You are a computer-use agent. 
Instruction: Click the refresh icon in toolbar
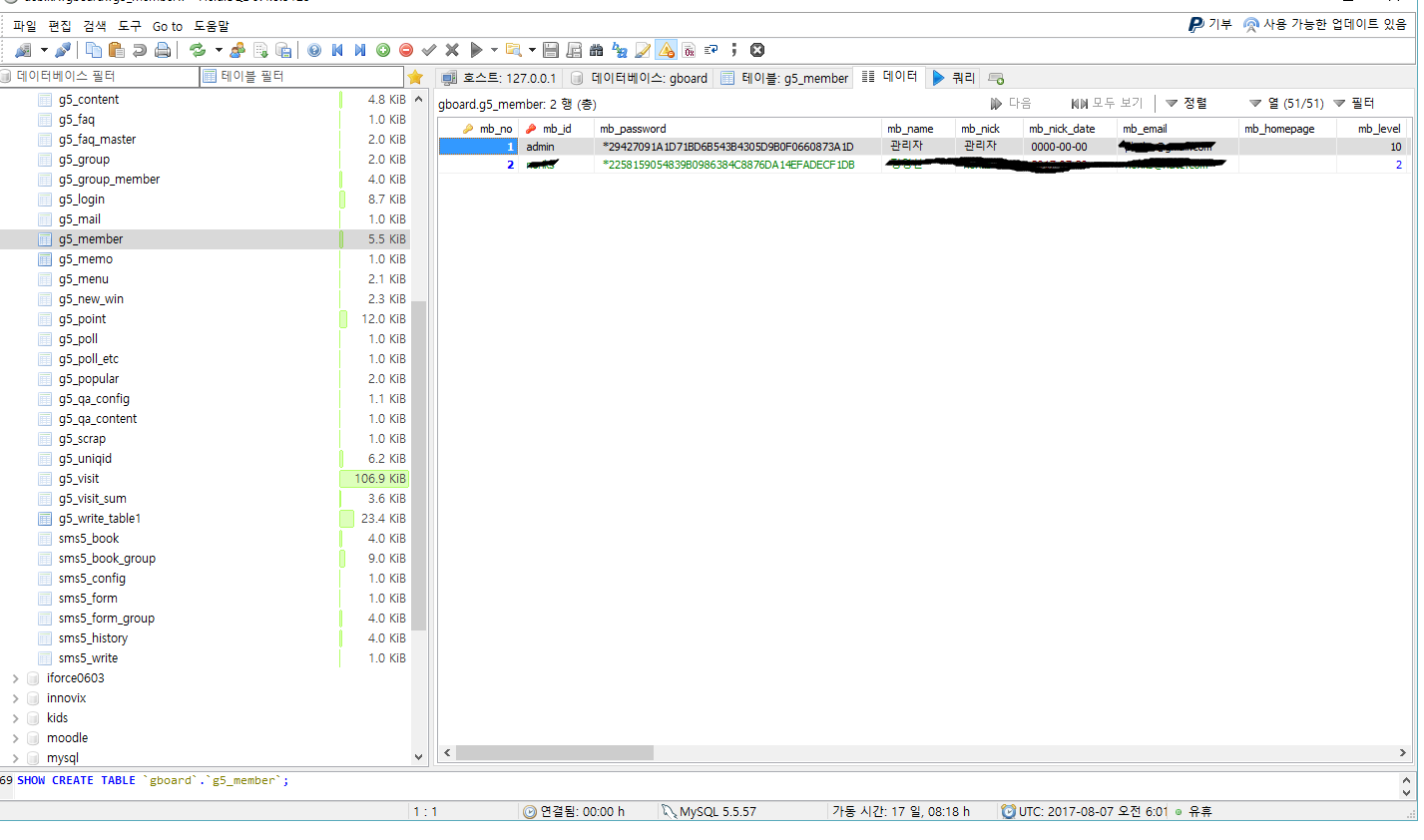click(198, 50)
